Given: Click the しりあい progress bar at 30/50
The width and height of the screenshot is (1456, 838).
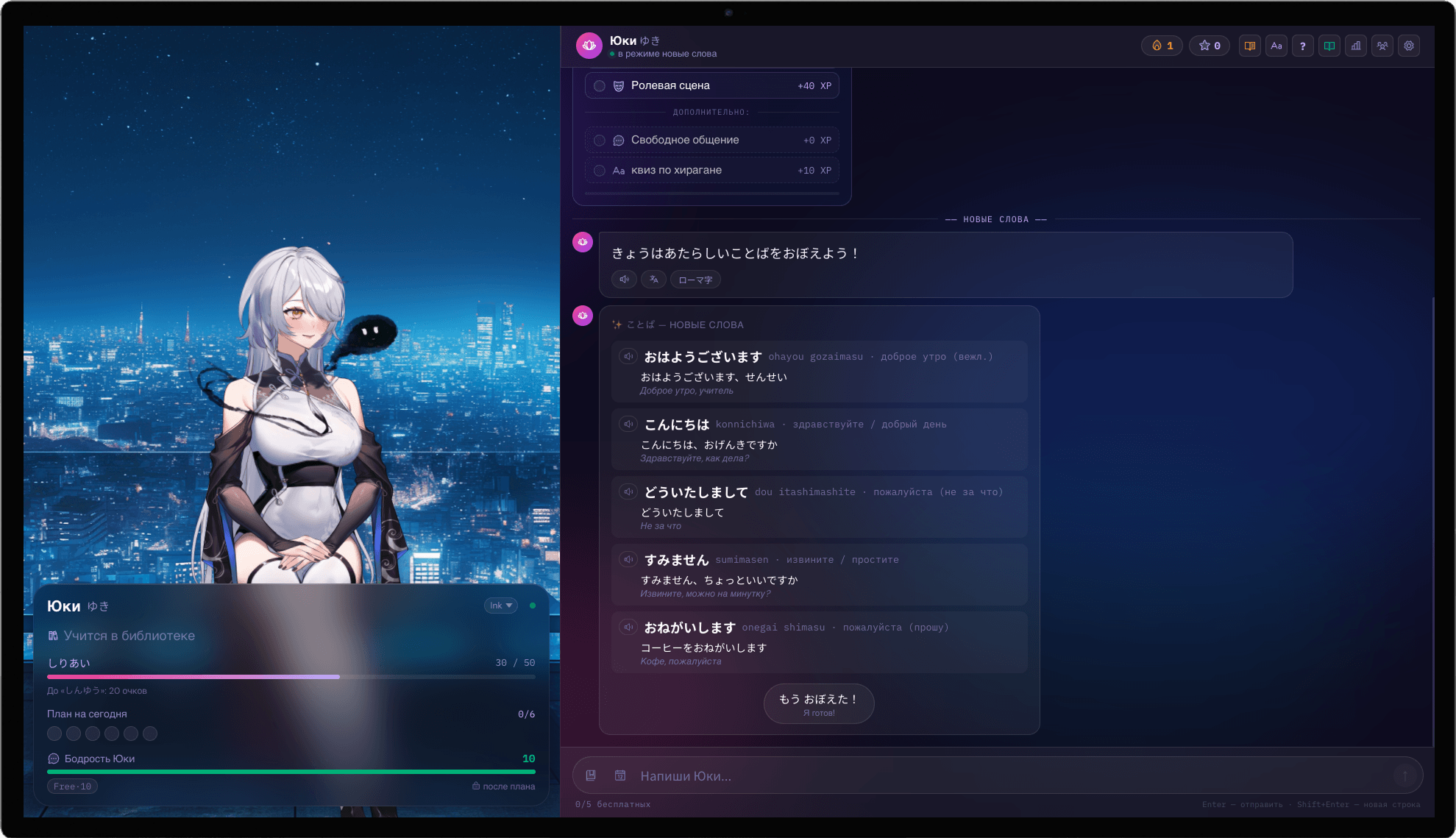Looking at the screenshot, I should (x=291, y=676).
